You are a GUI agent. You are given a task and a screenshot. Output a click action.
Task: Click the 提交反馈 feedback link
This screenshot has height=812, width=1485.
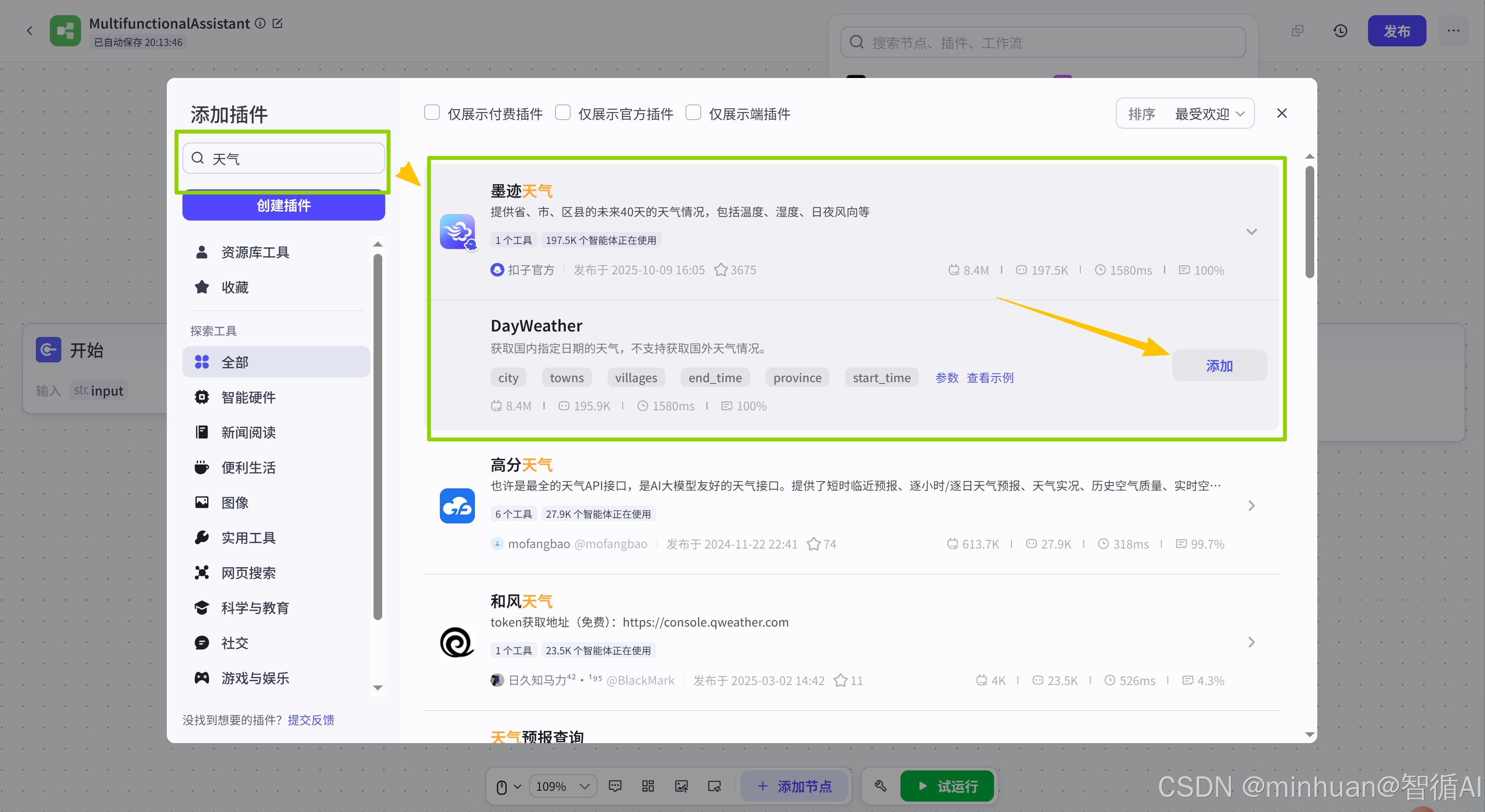[311, 719]
